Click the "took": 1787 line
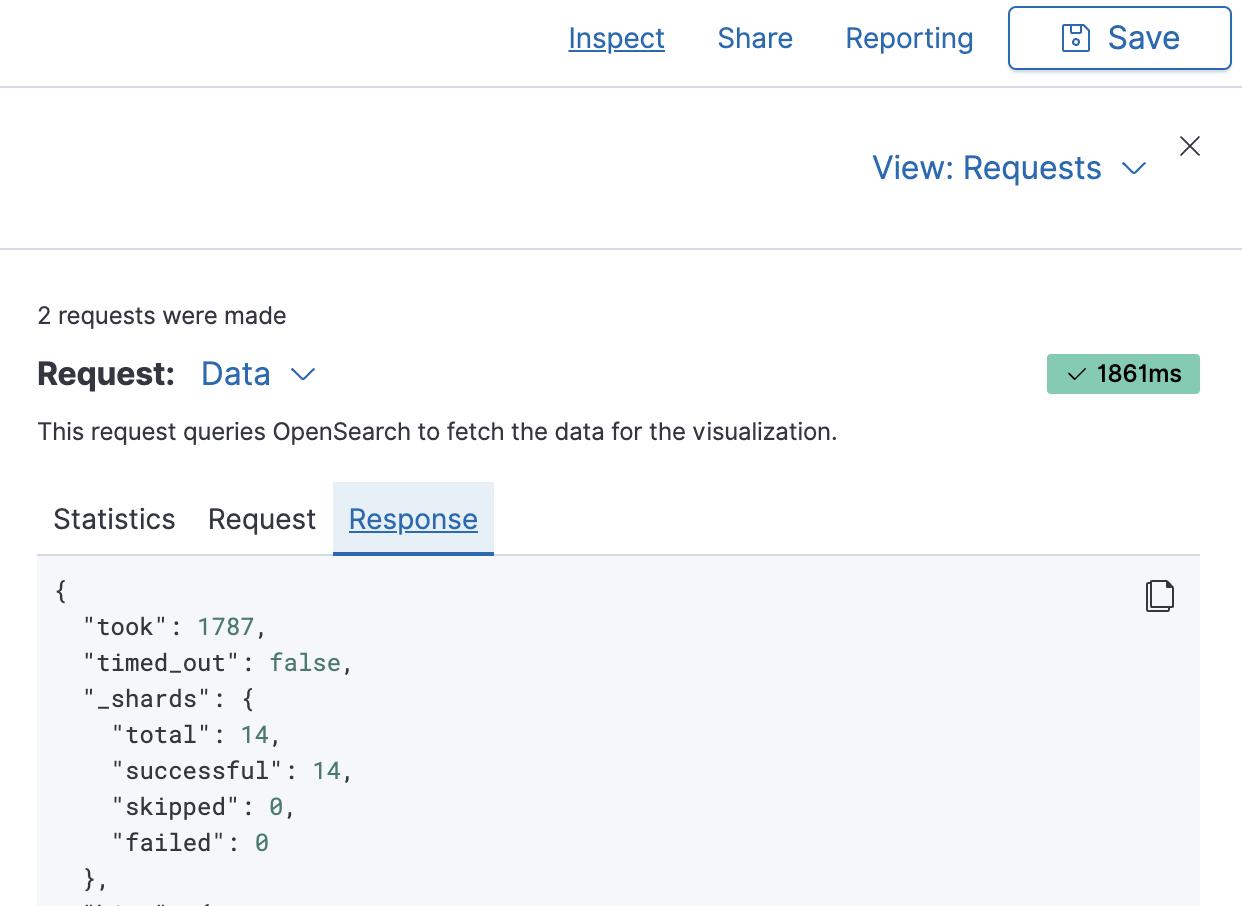 [x=176, y=627]
